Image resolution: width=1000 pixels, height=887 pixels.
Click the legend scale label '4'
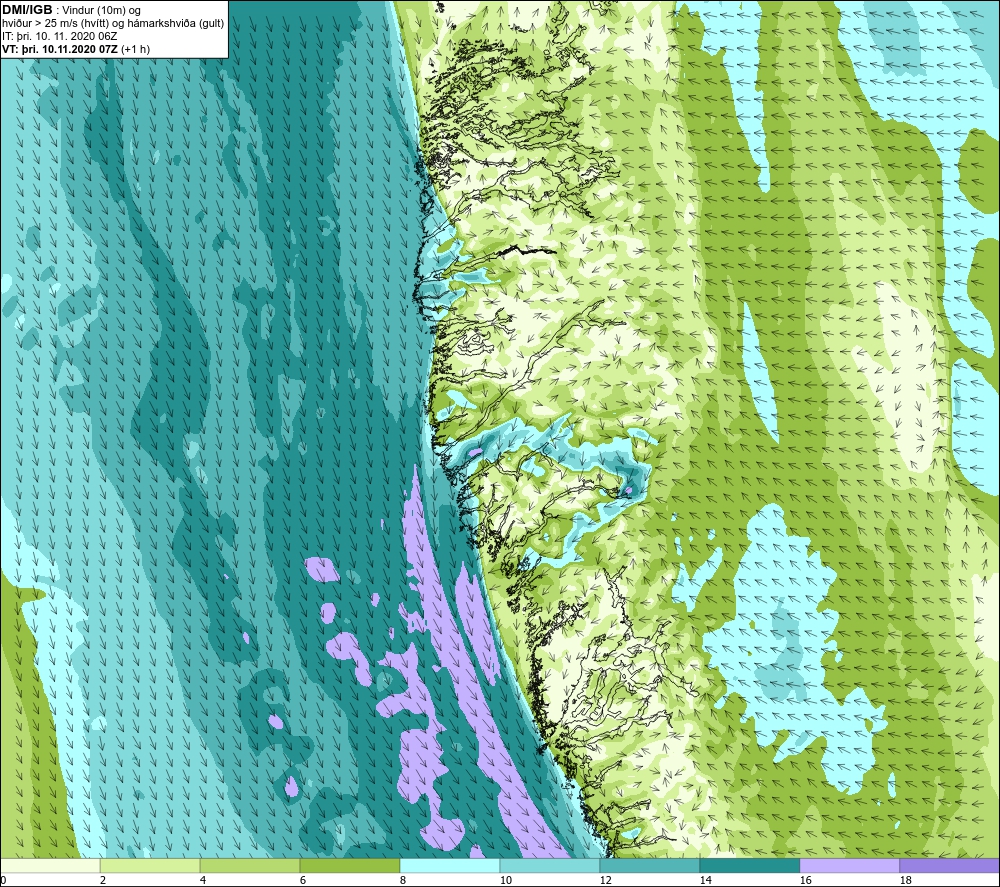click(x=203, y=881)
